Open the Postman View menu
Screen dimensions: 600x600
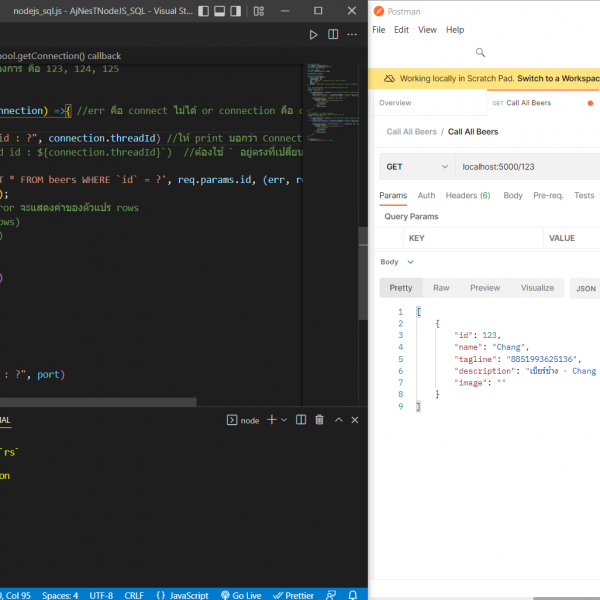click(427, 30)
